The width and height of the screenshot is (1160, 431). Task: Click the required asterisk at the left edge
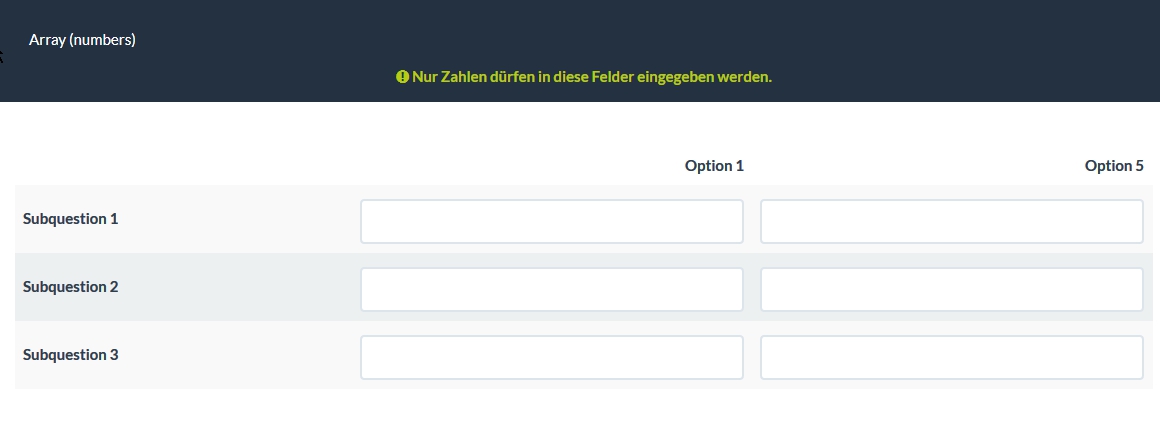pyautogui.click(x=1, y=56)
